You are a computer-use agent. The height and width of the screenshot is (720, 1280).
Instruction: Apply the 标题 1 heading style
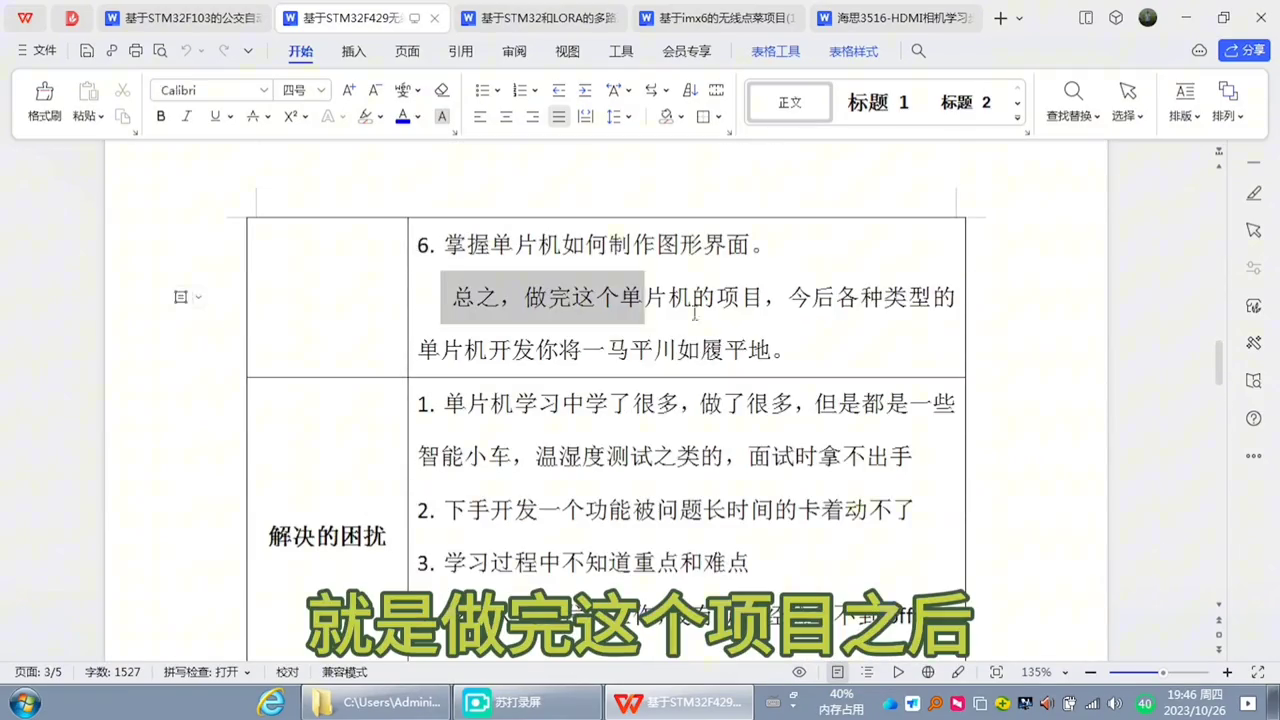(x=878, y=102)
